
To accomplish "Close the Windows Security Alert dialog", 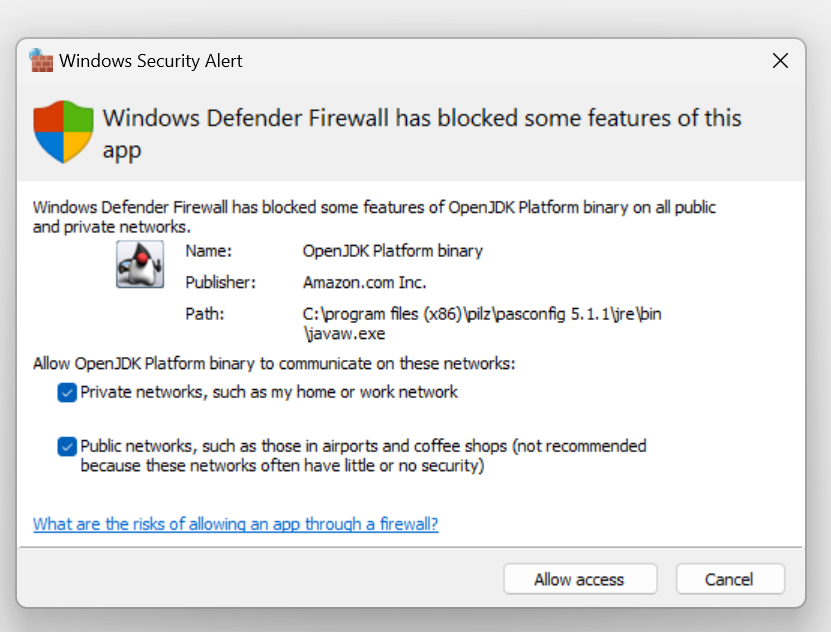I will click(780, 60).
